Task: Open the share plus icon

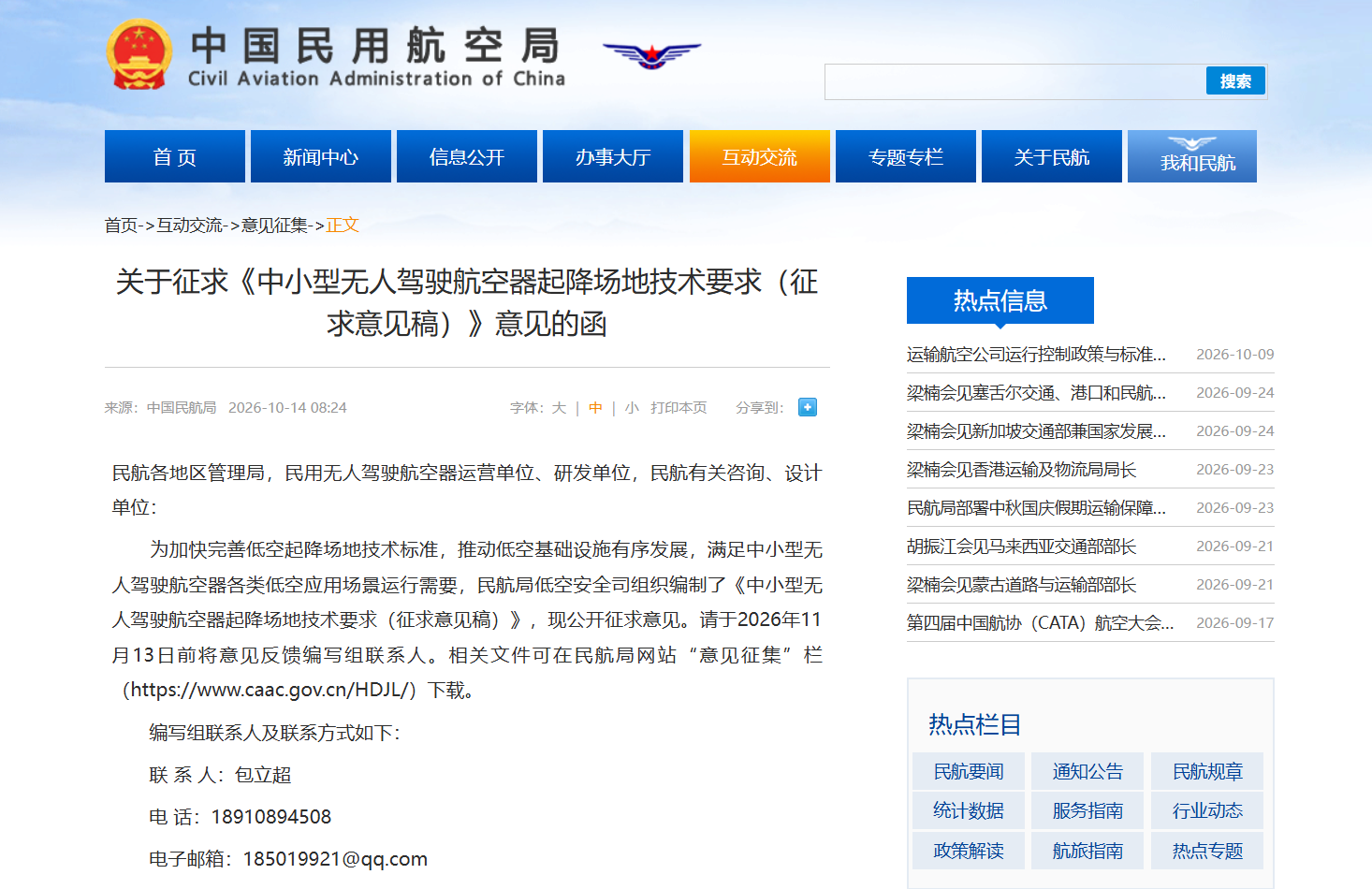Action: (808, 407)
